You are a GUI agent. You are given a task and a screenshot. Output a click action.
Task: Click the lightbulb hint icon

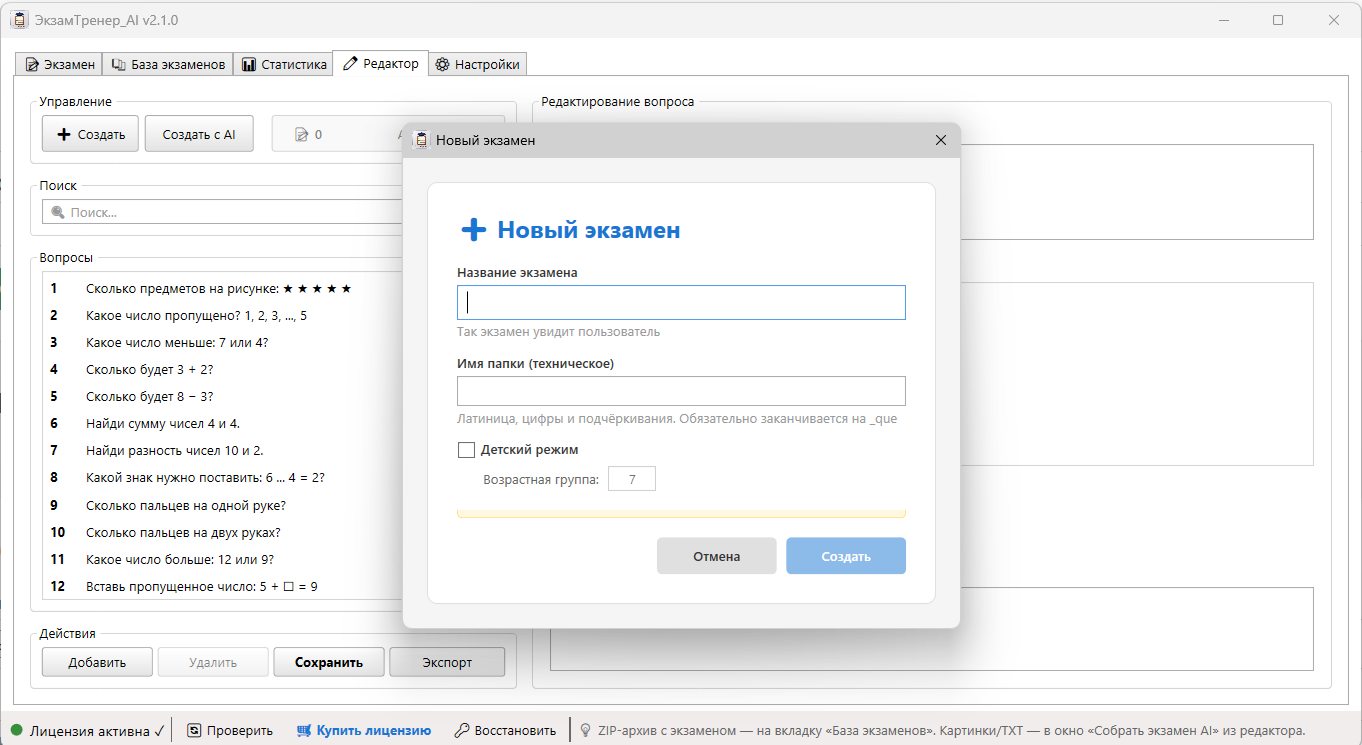(586, 730)
